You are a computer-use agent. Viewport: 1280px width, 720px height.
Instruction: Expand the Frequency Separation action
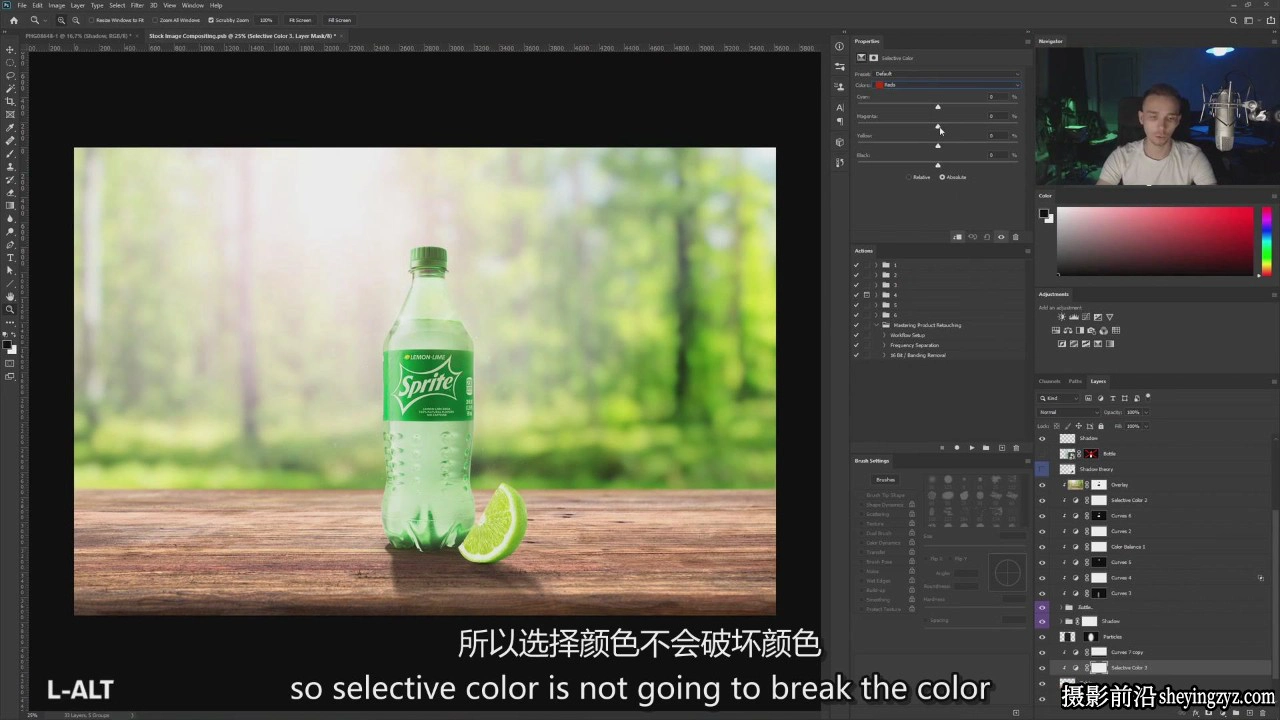click(x=884, y=345)
